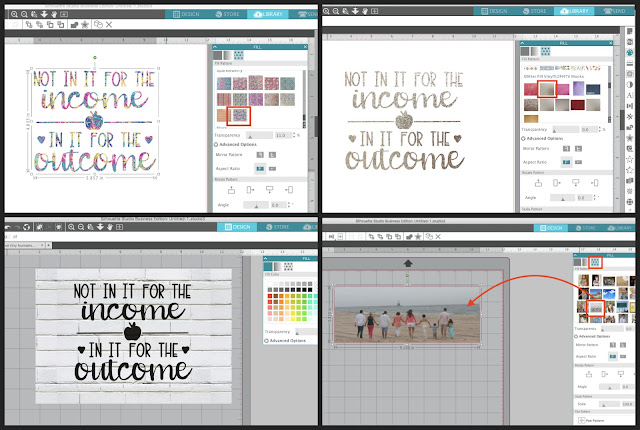The height and width of the screenshot is (430, 640).
Task: Open Page Setup icon atop top-right sidebar
Action: [630, 31]
